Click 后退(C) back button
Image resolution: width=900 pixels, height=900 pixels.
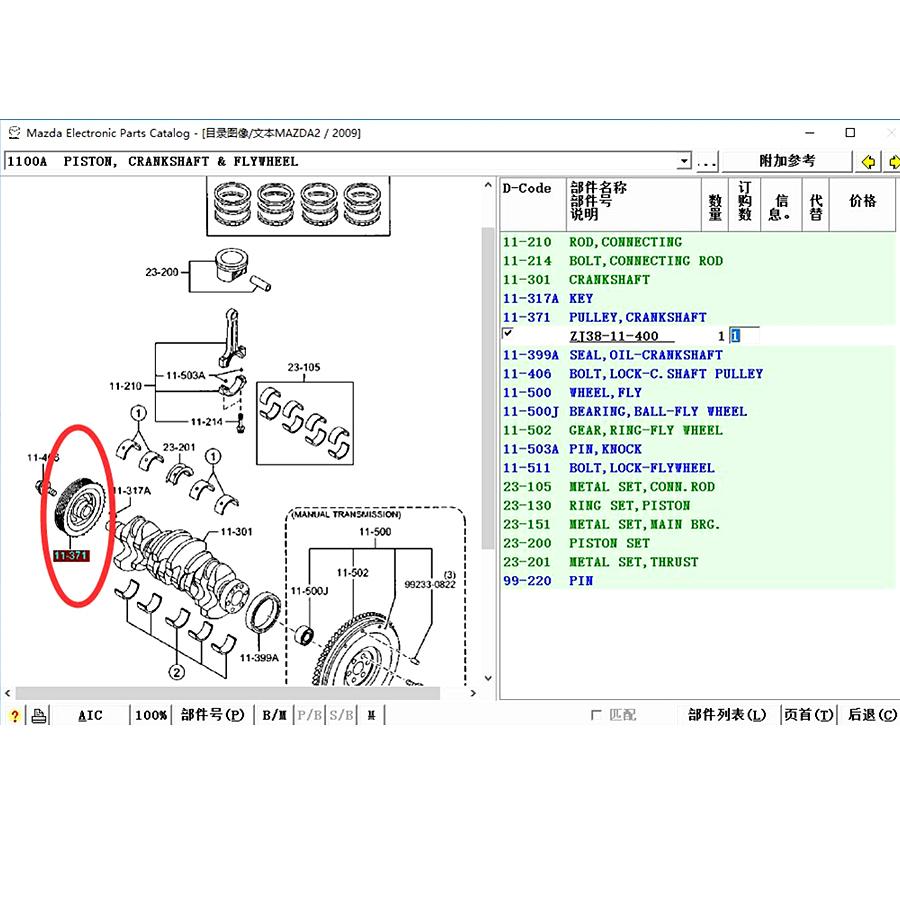(x=871, y=715)
